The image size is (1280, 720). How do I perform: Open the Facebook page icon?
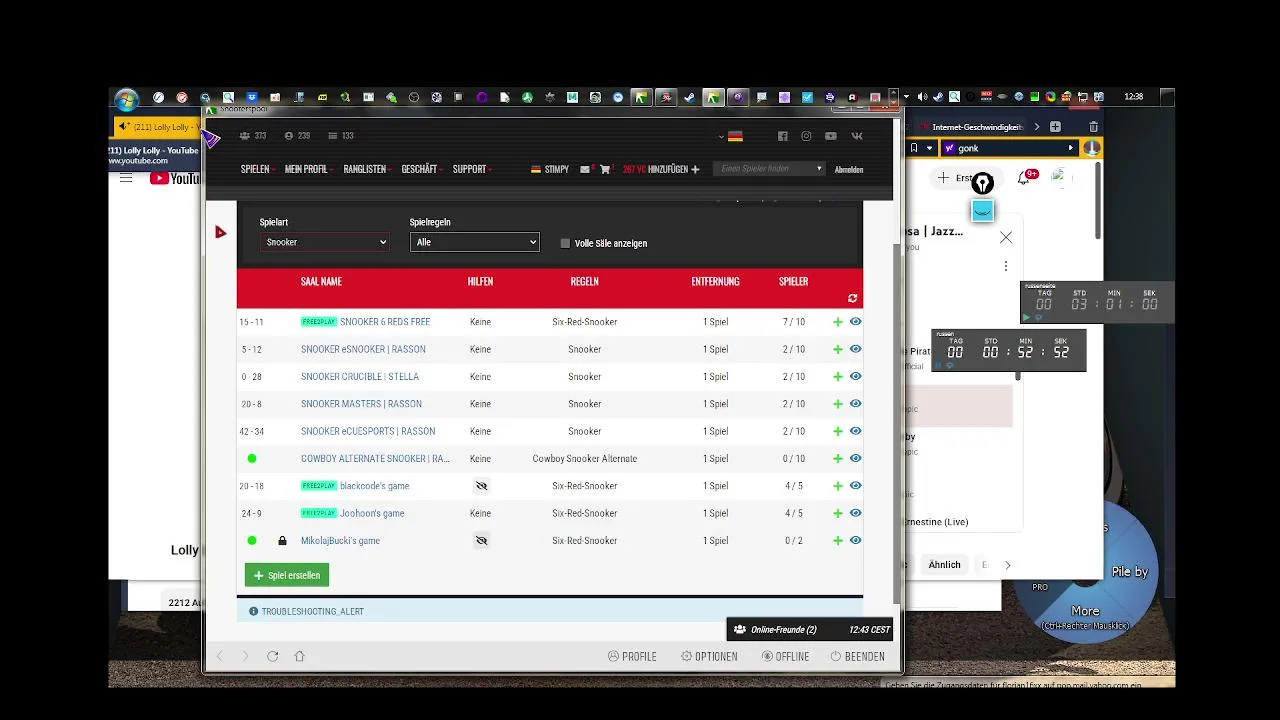[x=783, y=136]
